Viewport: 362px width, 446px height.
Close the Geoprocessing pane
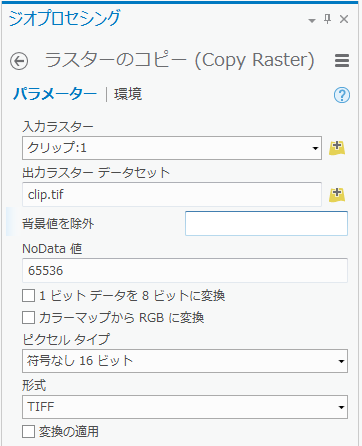pos(344,19)
